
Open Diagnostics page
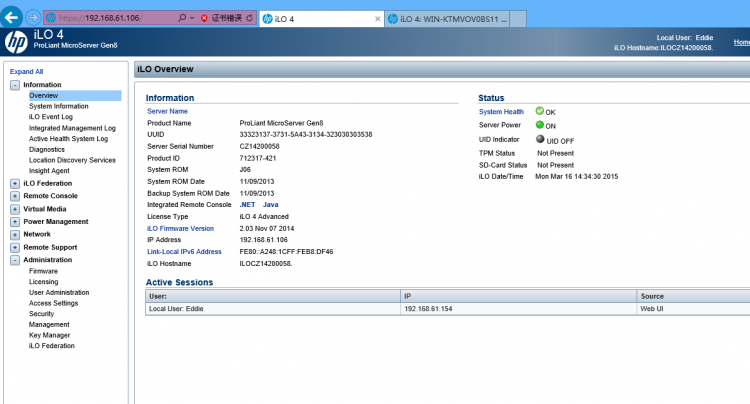(x=46, y=149)
